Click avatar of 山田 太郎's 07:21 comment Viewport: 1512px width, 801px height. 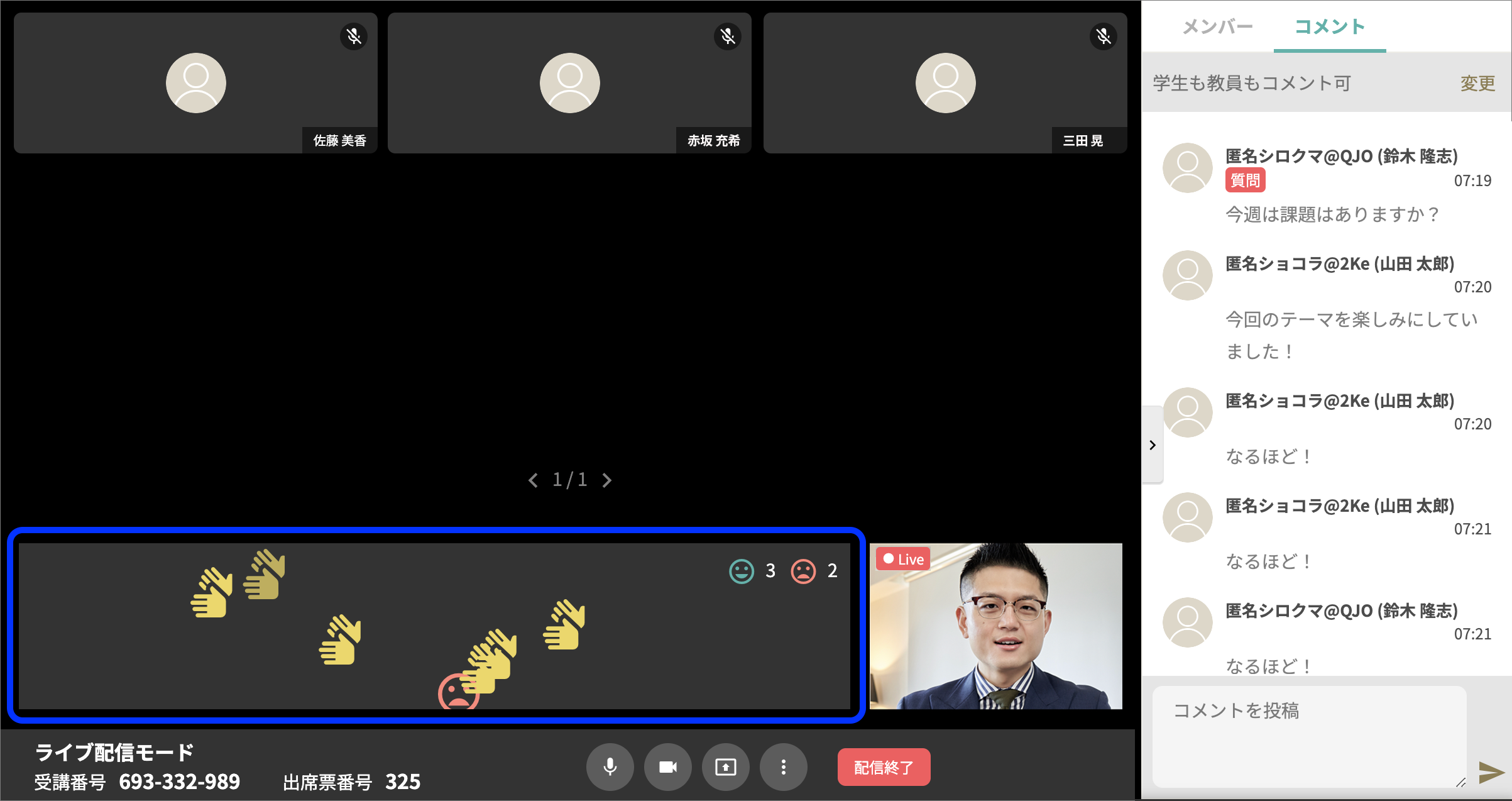pos(1187,517)
